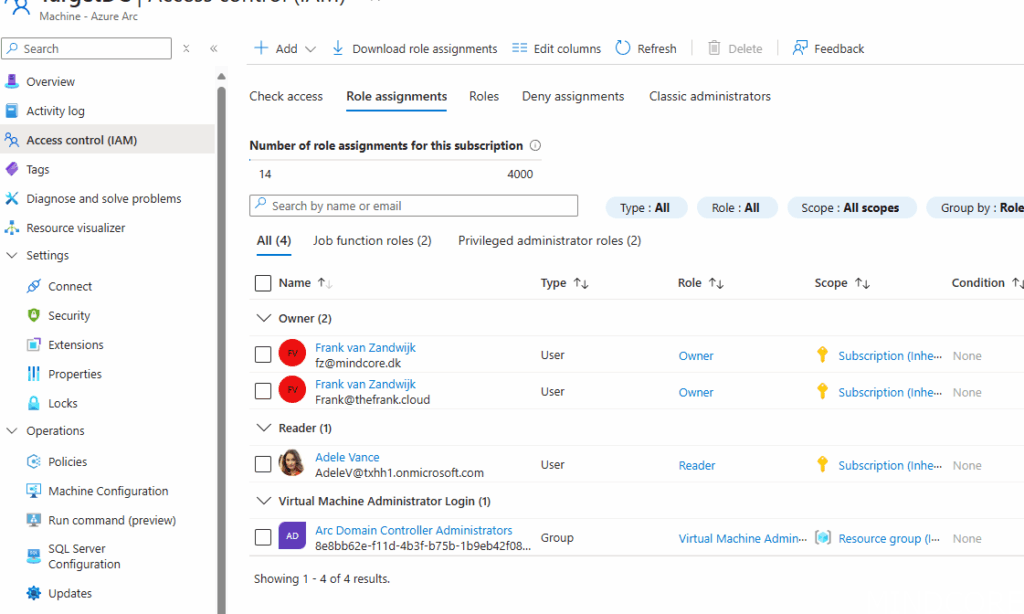The height and width of the screenshot is (614, 1024).
Task: Open Machine Configuration under Operations
Action: pyautogui.click(x=108, y=491)
